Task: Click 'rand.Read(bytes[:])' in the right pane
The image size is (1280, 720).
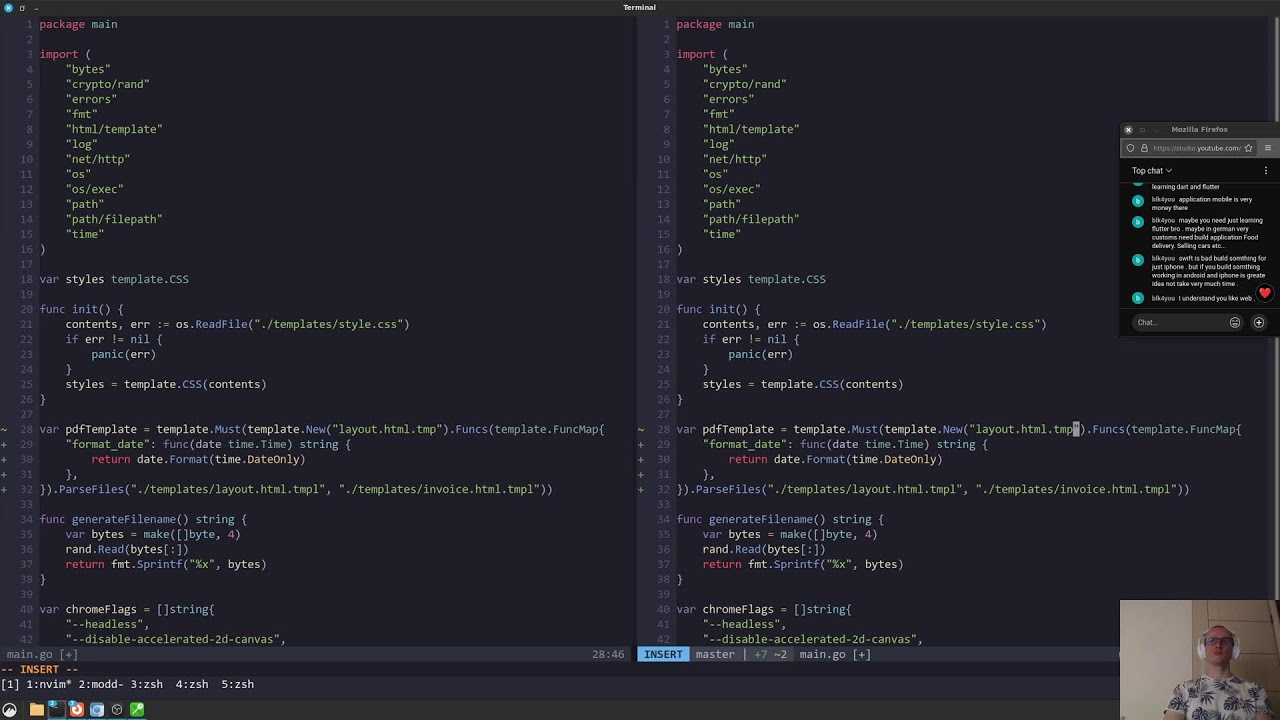Action: tap(764, 549)
